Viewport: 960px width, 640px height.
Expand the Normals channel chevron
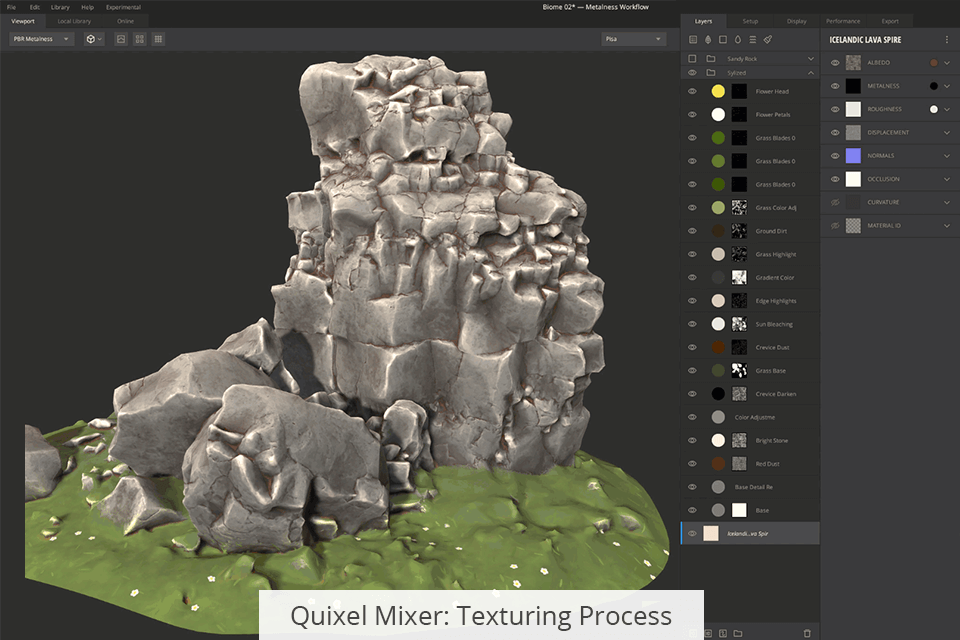point(947,156)
